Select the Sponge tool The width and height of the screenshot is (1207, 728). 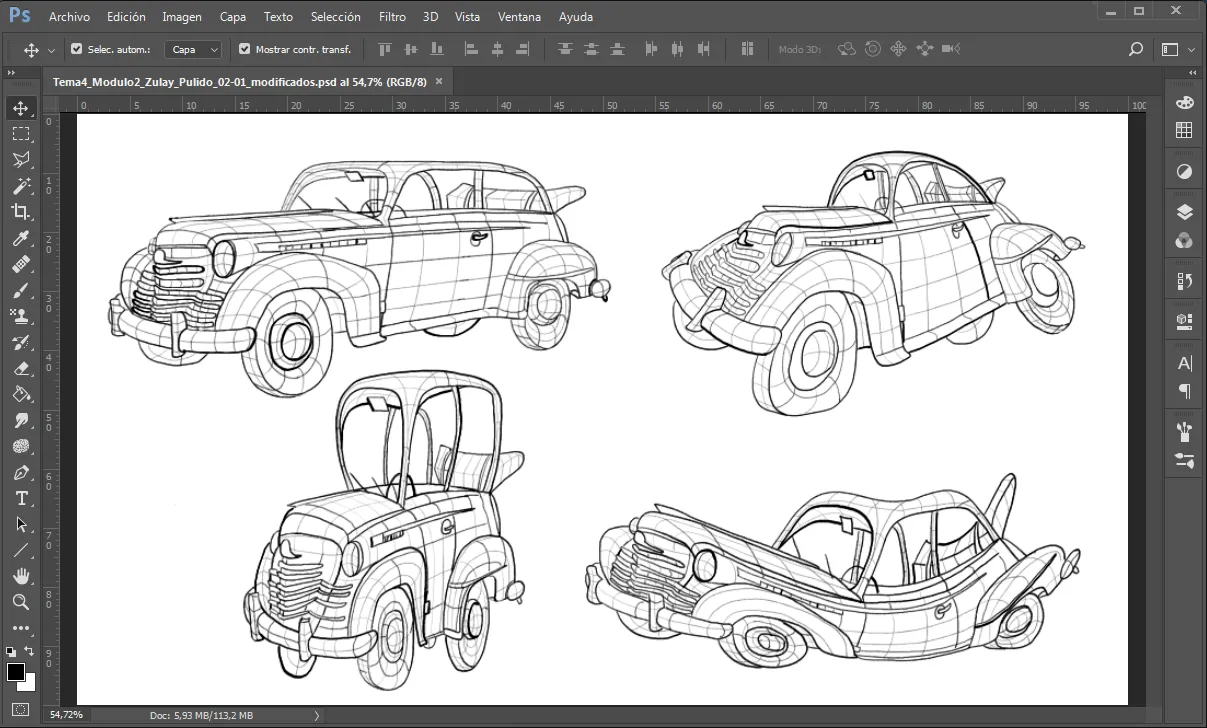point(20,446)
